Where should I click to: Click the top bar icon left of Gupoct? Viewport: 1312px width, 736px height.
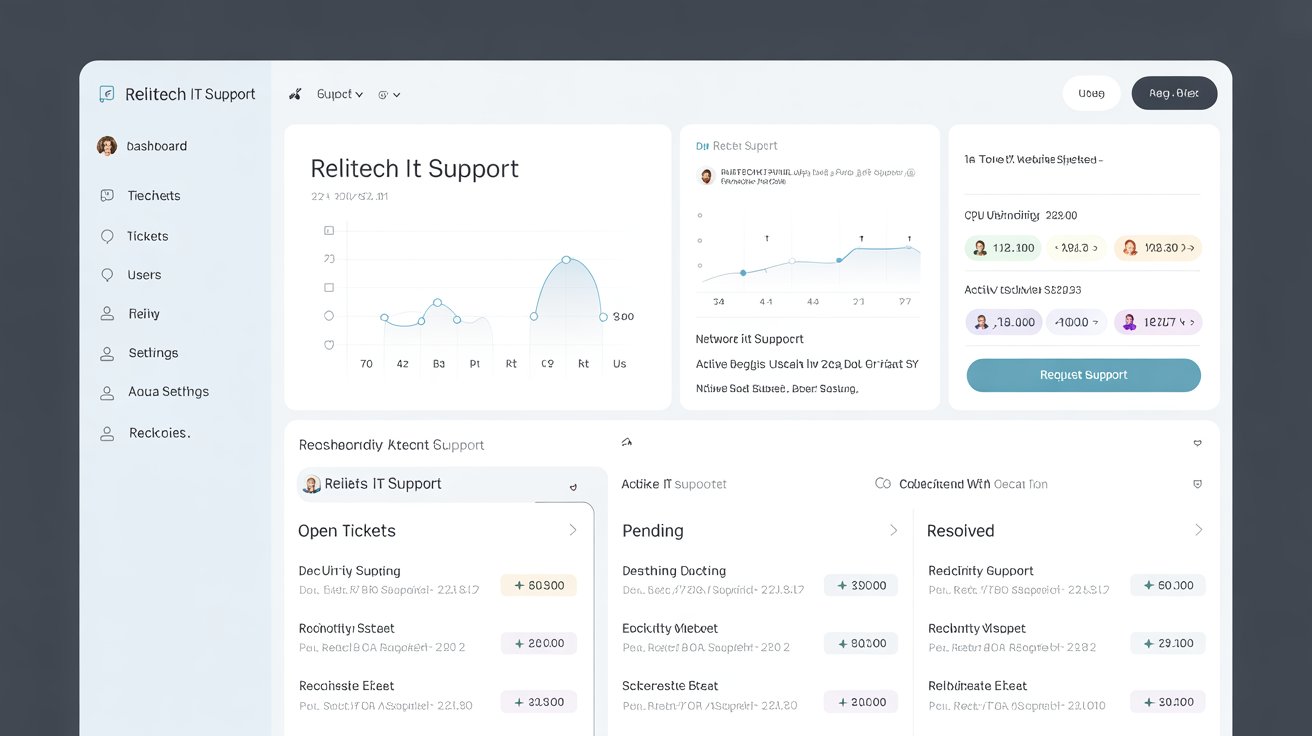point(295,94)
